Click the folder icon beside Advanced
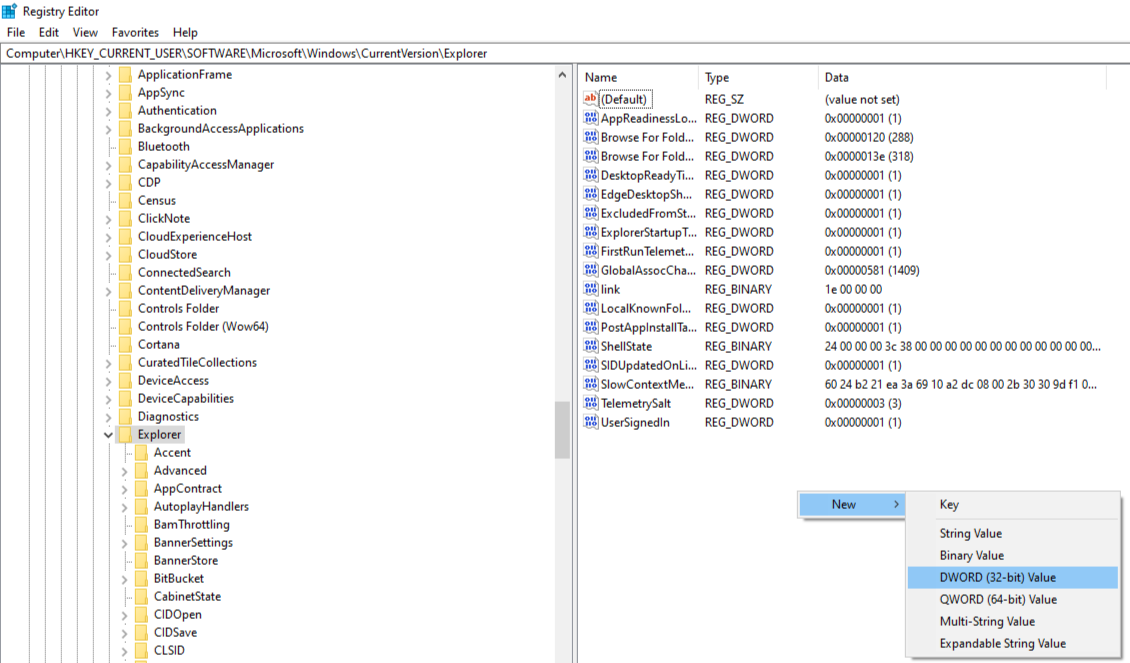 [141, 471]
